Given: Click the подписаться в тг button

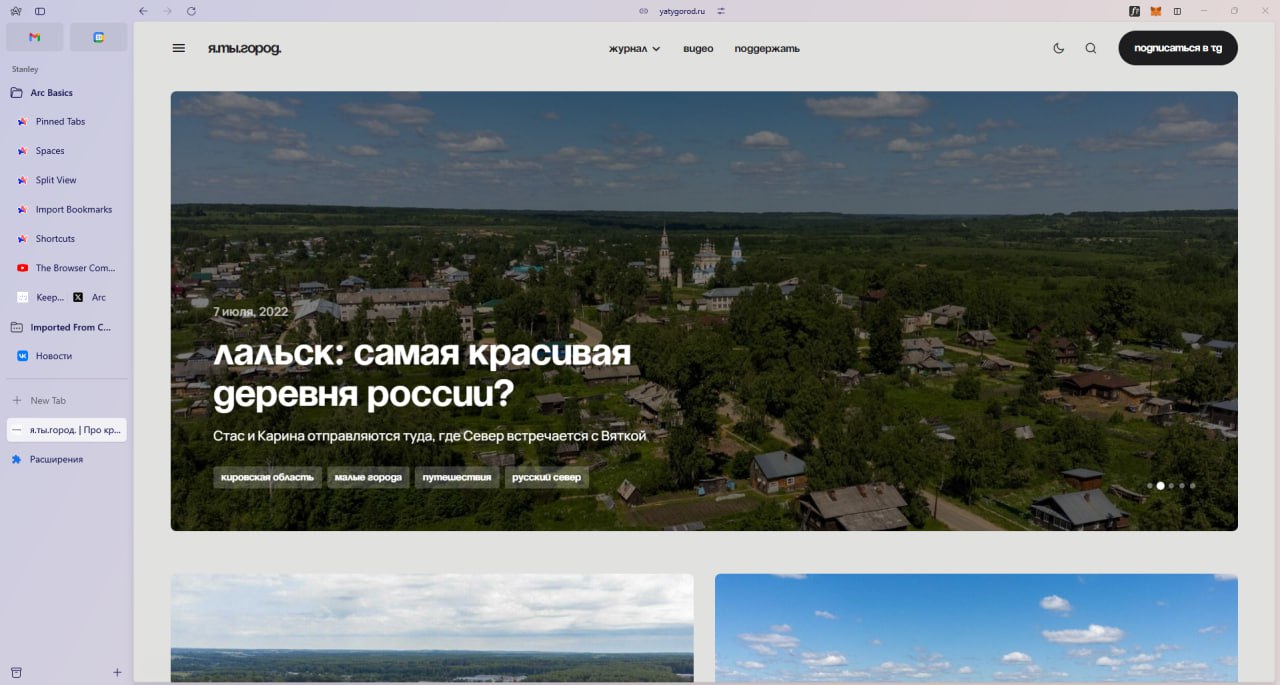Looking at the screenshot, I should coord(1177,47).
